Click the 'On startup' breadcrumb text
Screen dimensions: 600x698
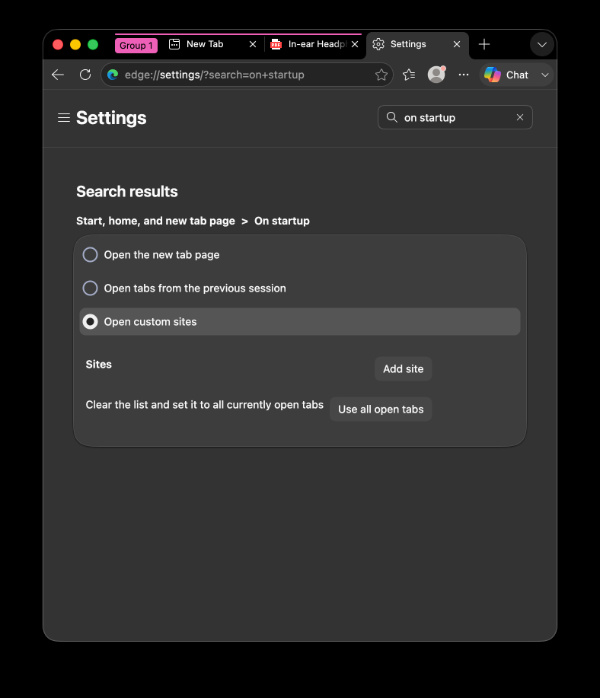pyautogui.click(x=282, y=221)
